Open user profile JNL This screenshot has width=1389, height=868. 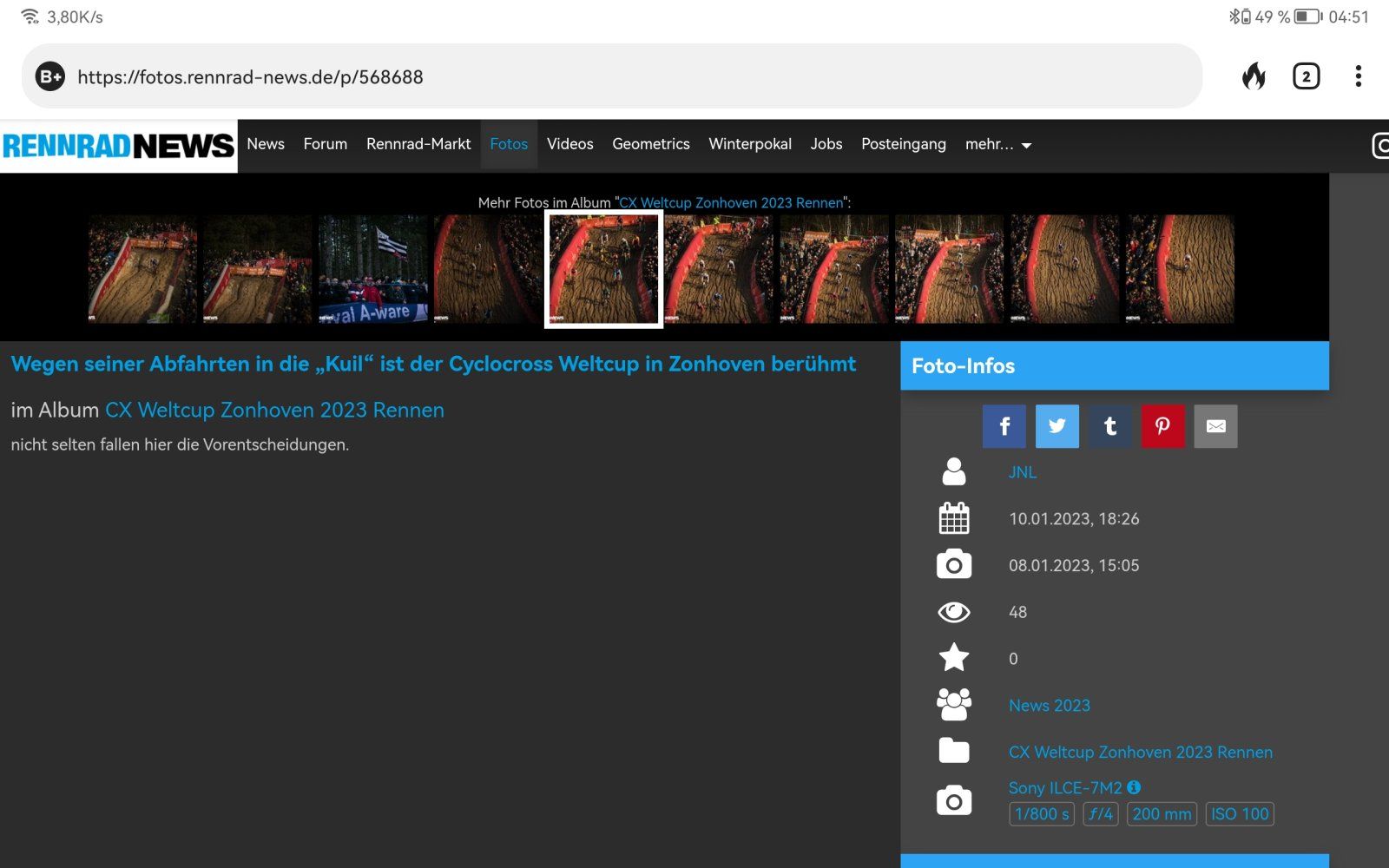pyautogui.click(x=1022, y=472)
